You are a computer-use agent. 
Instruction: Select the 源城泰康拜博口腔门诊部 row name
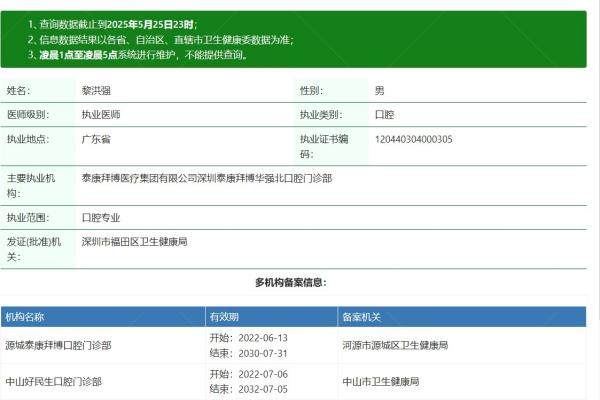tap(58, 346)
